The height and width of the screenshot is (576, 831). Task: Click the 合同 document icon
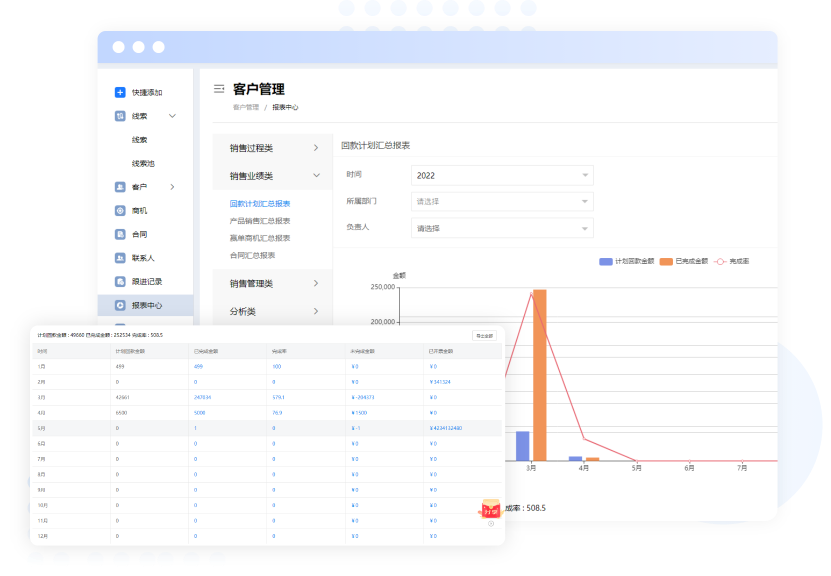click(120, 234)
